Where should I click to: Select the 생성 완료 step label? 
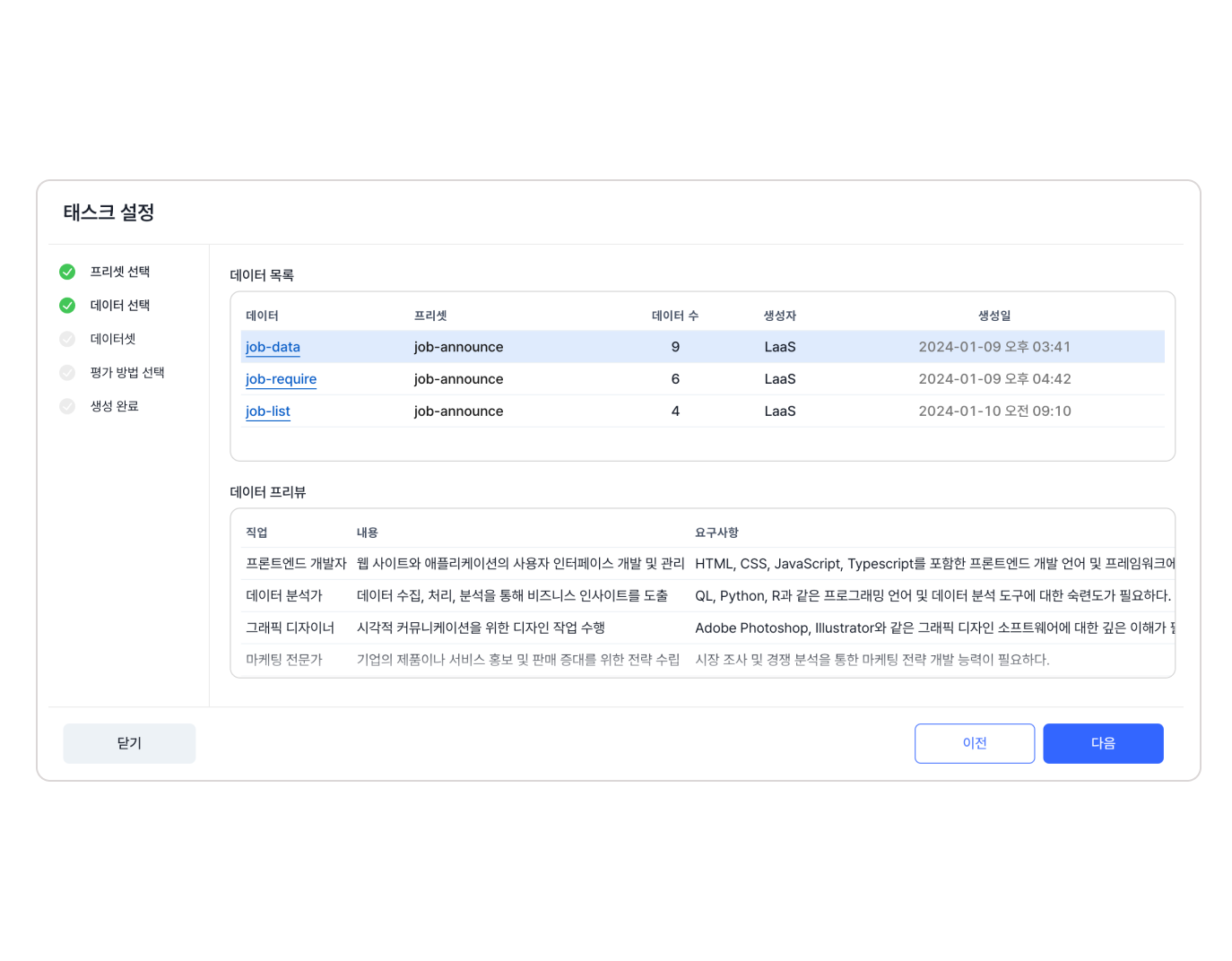tap(115, 406)
